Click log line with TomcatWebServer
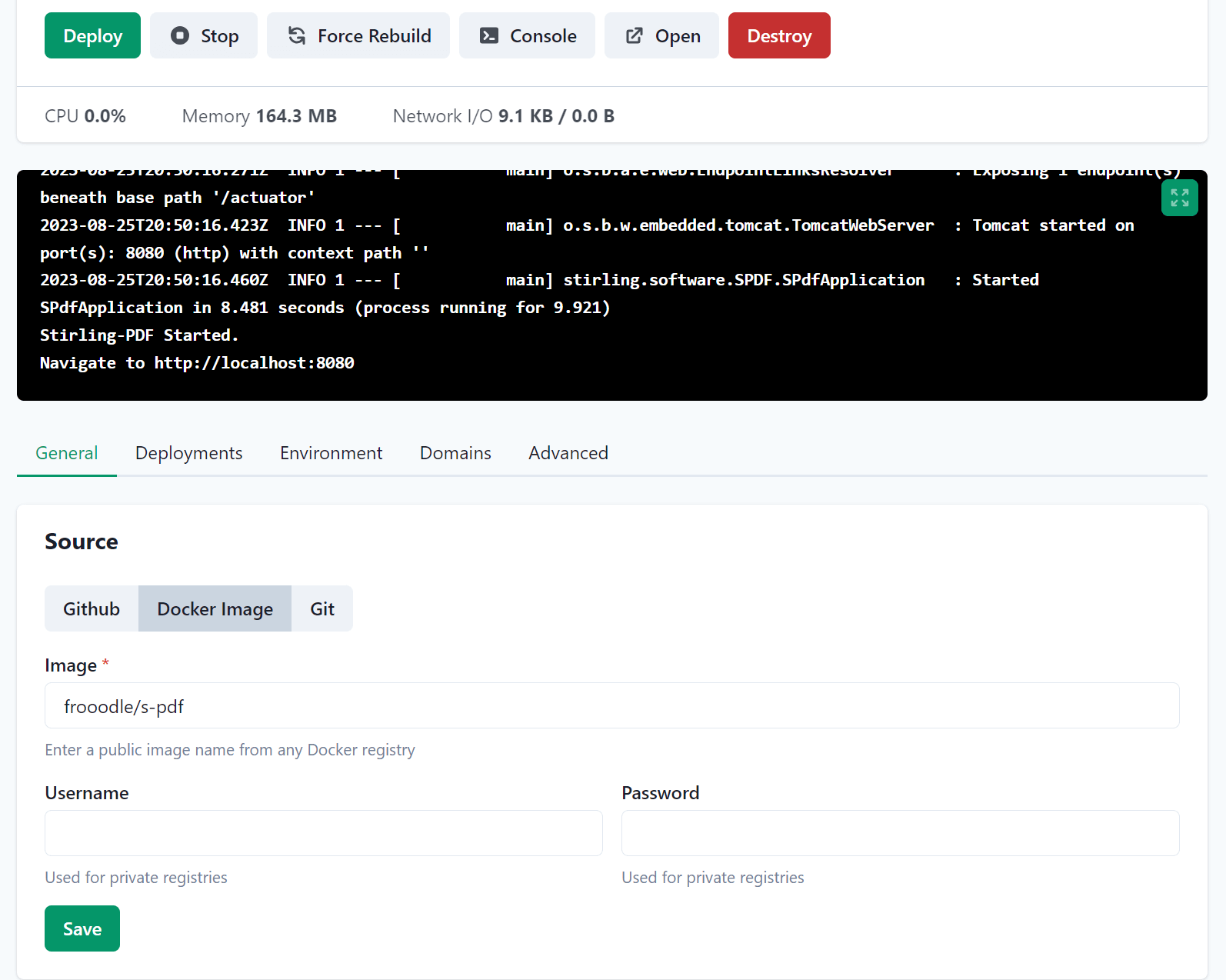This screenshot has width=1226, height=980. 587,239
